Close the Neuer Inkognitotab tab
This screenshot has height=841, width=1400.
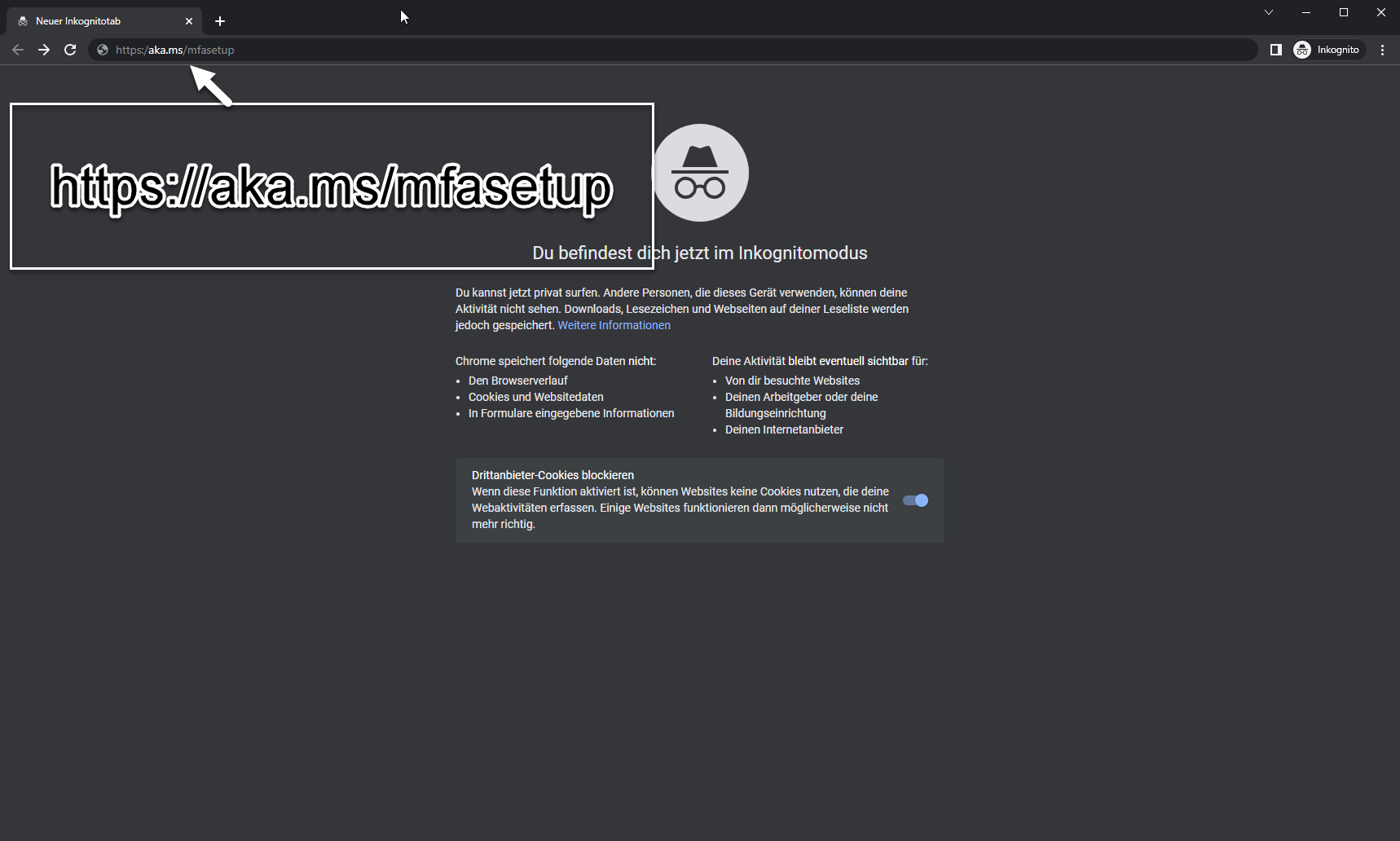click(x=189, y=21)
